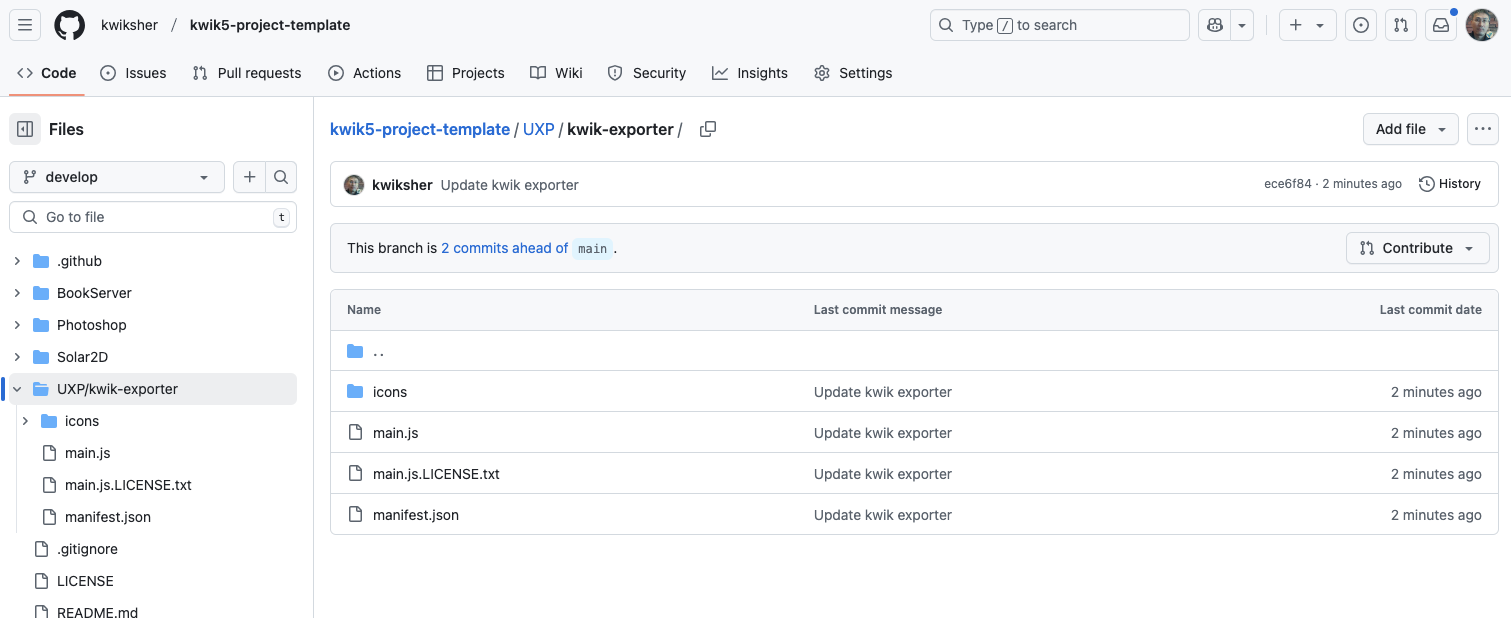The image size is (1511, 618).
Task: Expand the .github folder chevron
Action: tap(17, 261)
